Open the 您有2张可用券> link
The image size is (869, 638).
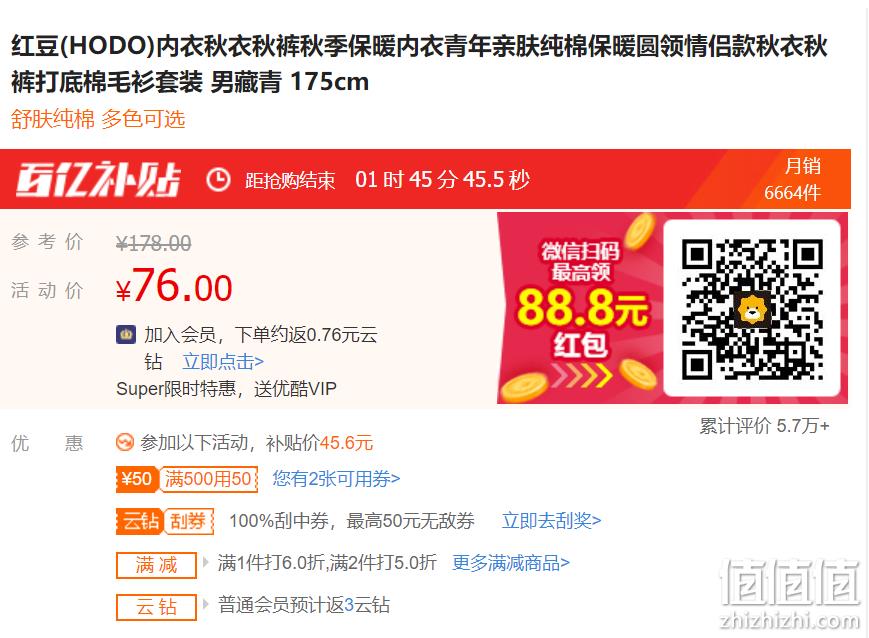click(336, 479)
